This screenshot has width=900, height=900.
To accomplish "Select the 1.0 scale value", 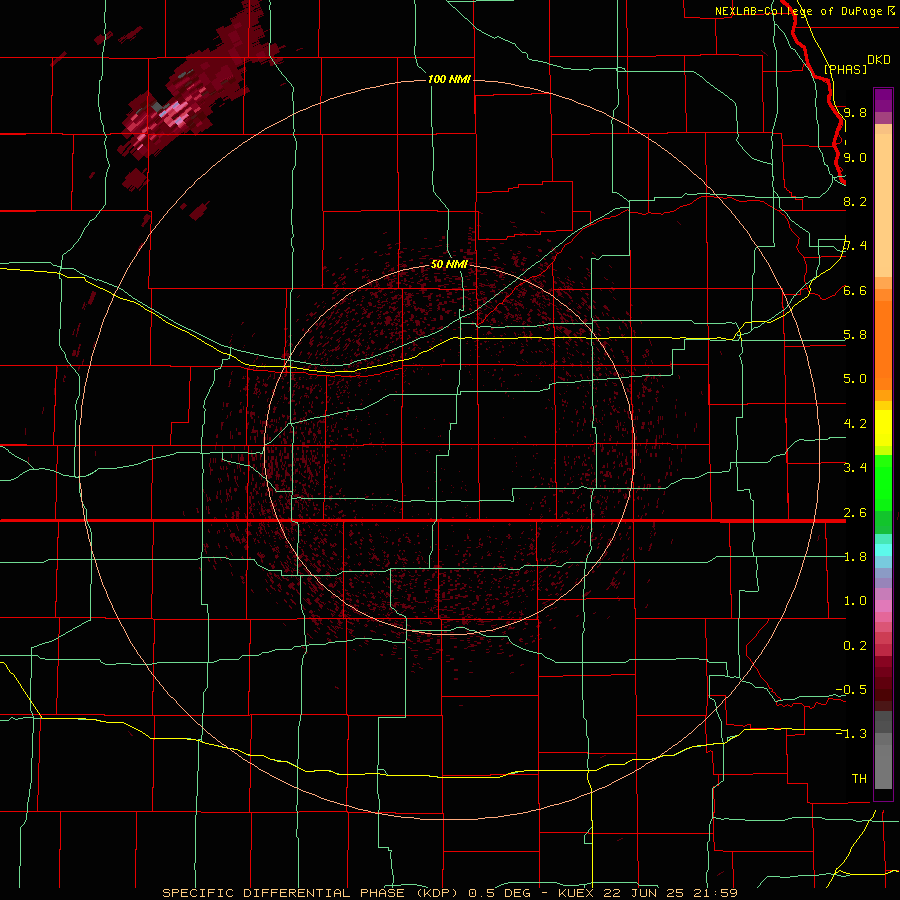I will pos(855,601).
